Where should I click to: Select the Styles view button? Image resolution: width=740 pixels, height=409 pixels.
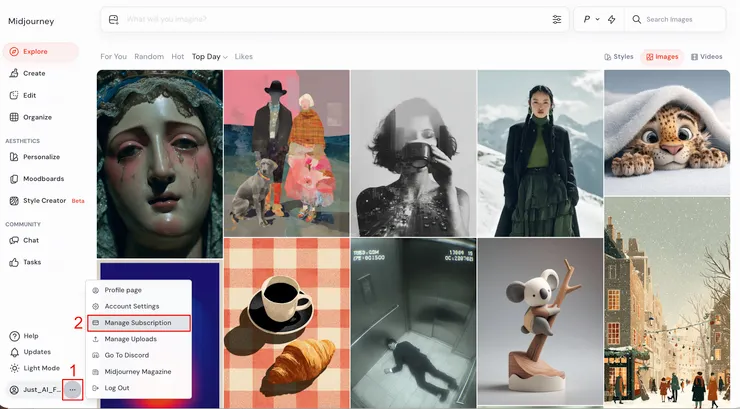619,57
